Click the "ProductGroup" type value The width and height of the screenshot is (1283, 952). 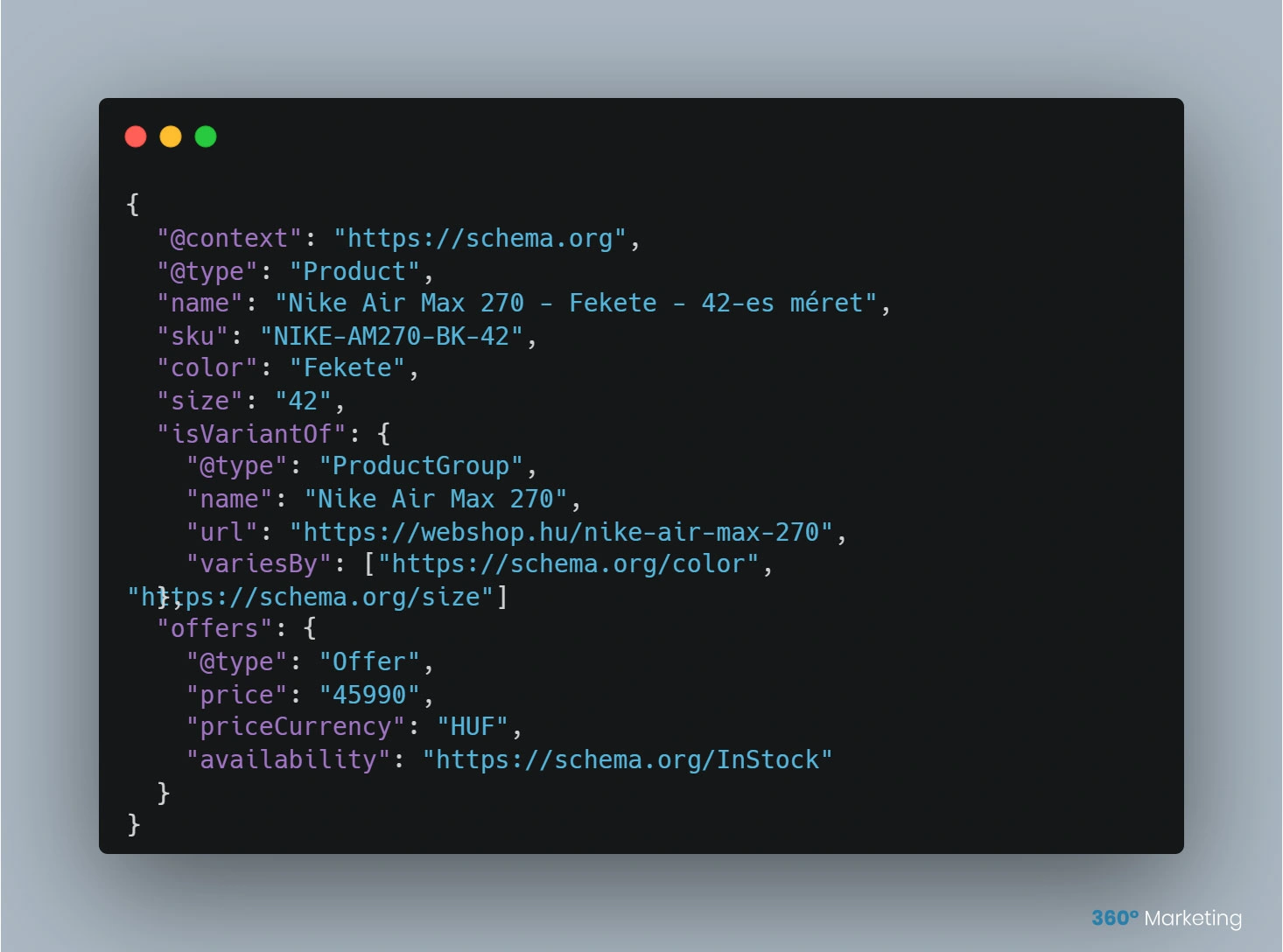422,466
